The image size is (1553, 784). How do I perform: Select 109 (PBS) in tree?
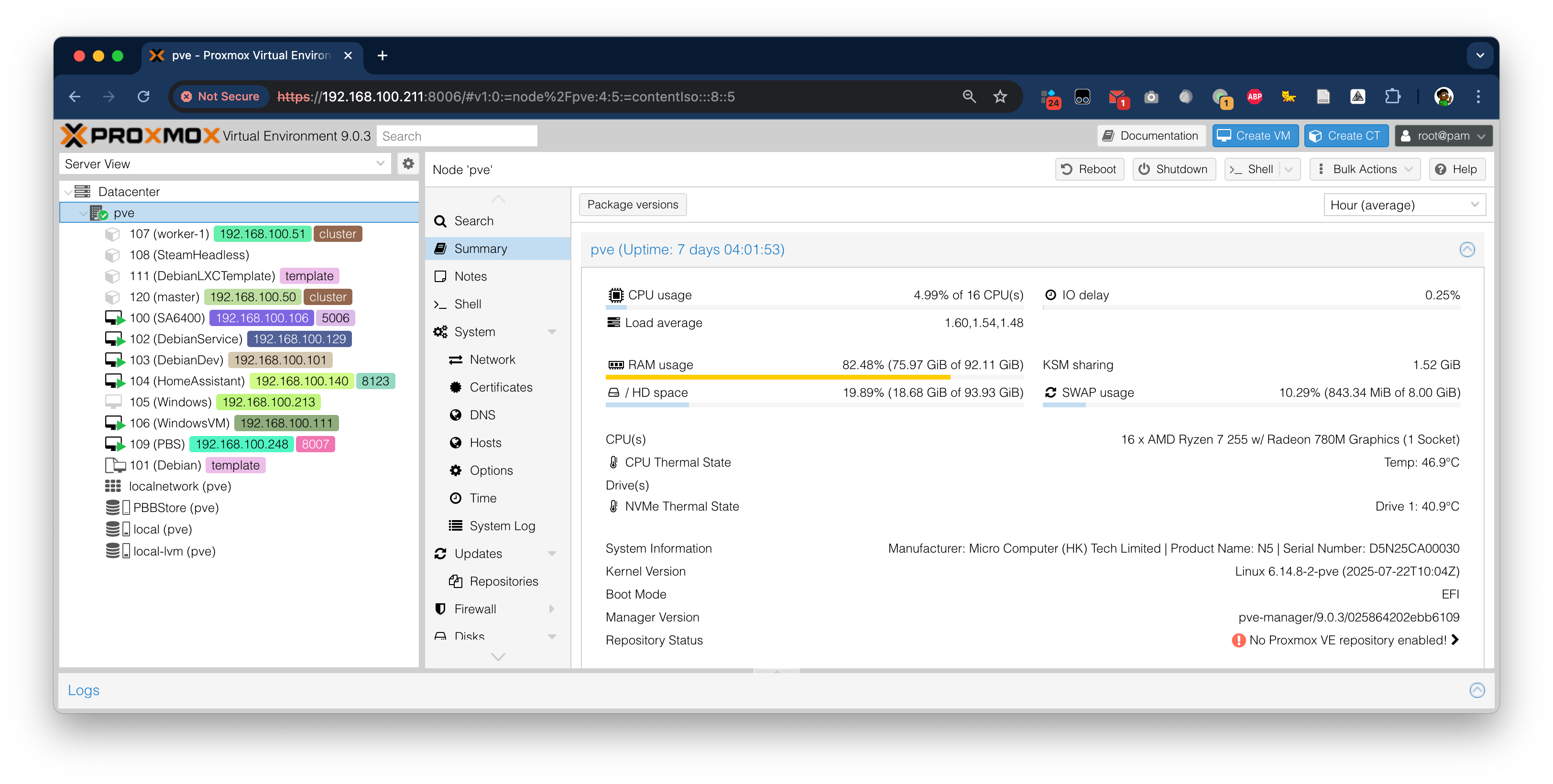click(239, 445)
